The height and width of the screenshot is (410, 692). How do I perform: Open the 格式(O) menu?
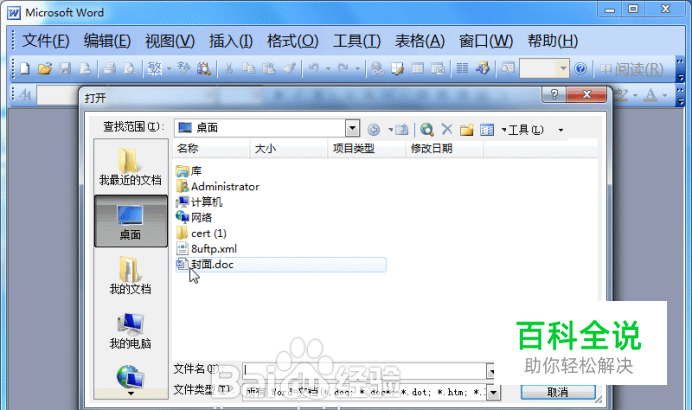click(293, 41)
